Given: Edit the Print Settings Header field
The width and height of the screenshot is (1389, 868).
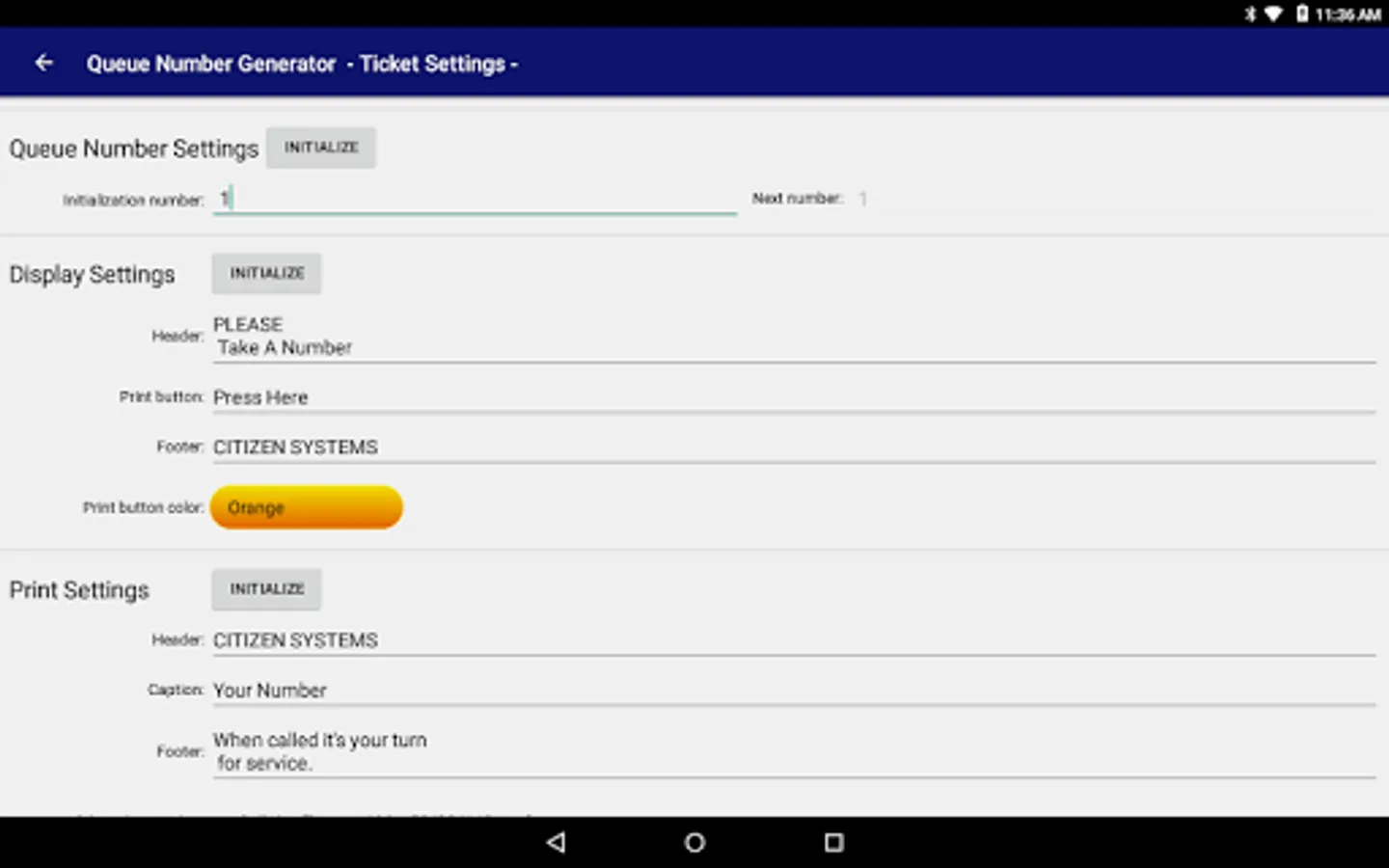Looking at the screenshot, I should coord(794,640).
